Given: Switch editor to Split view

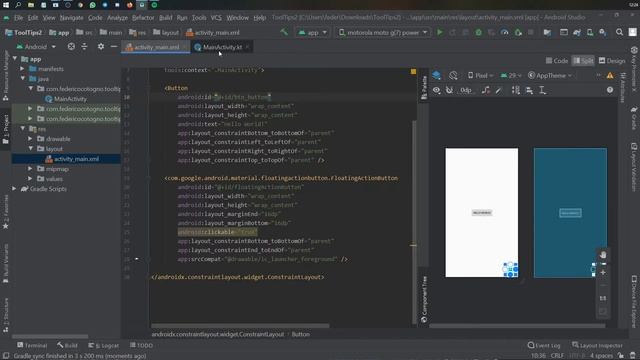Looking at the screenshot, I should click(583, 61).
